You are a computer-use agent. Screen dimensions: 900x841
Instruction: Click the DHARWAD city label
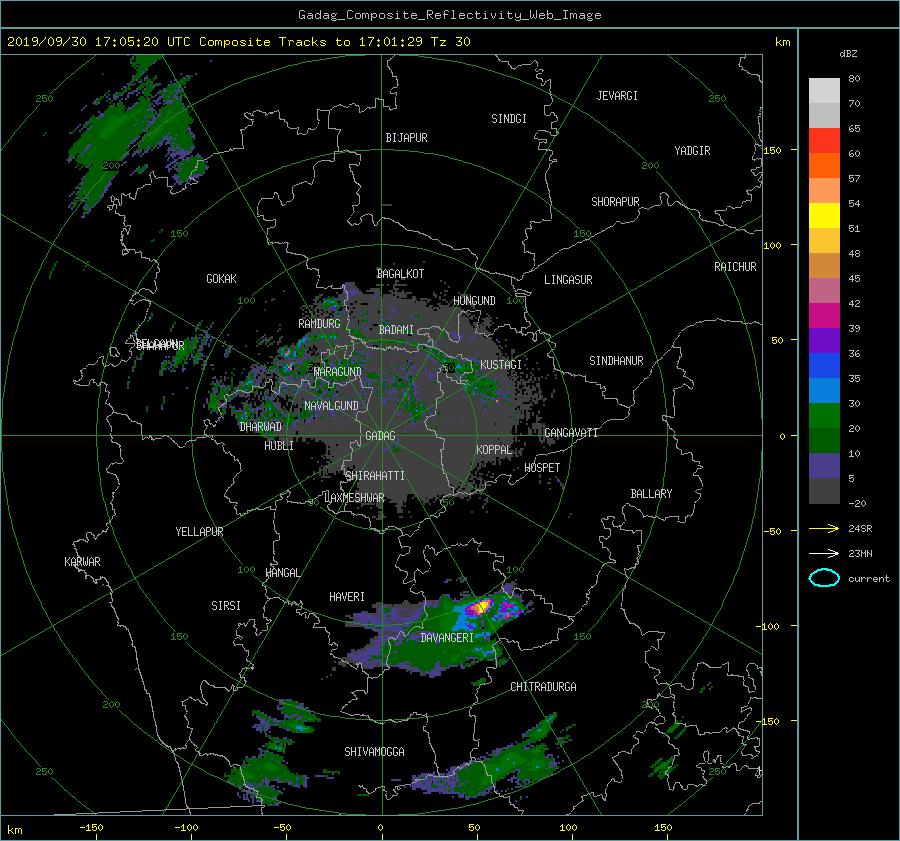coord(260,427)
